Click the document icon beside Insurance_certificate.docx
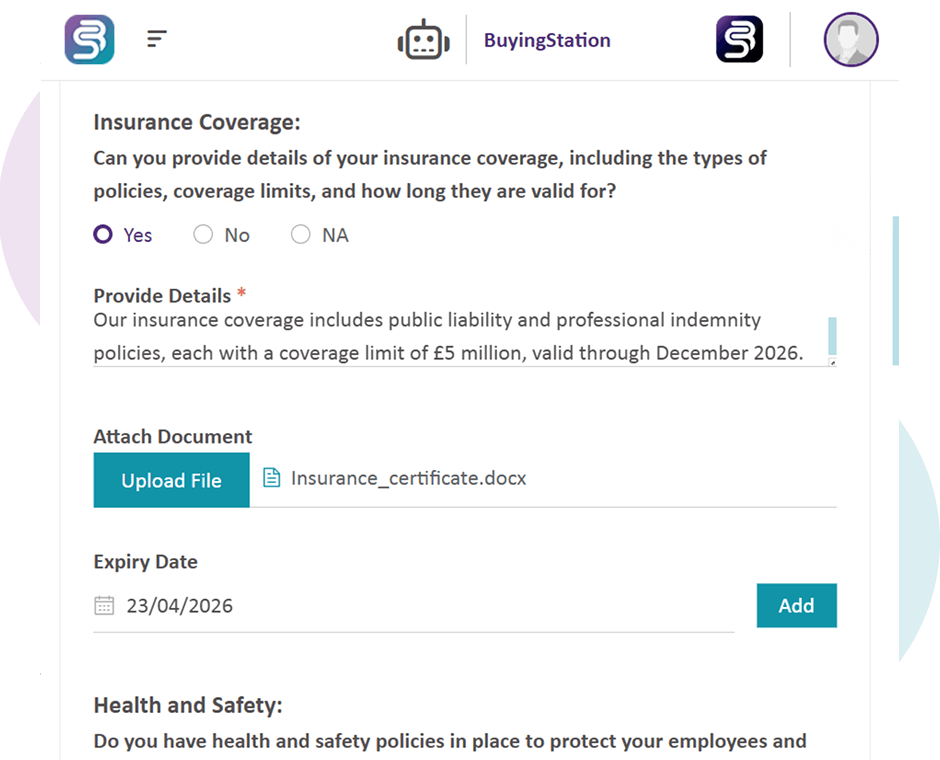Screen dimensions: 940x760 click(x=271, y=478)
